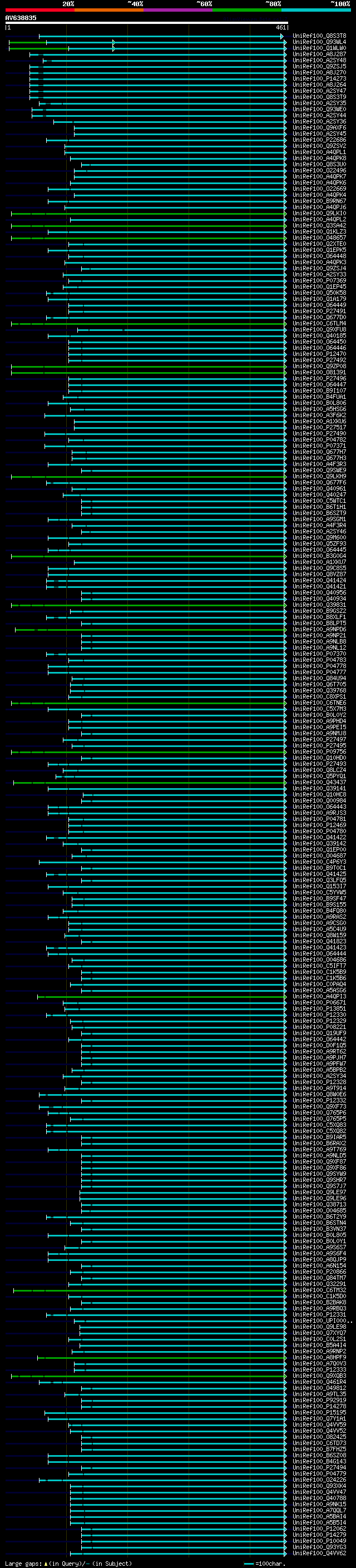Click the UniRef100_Q40247 label

319,494
